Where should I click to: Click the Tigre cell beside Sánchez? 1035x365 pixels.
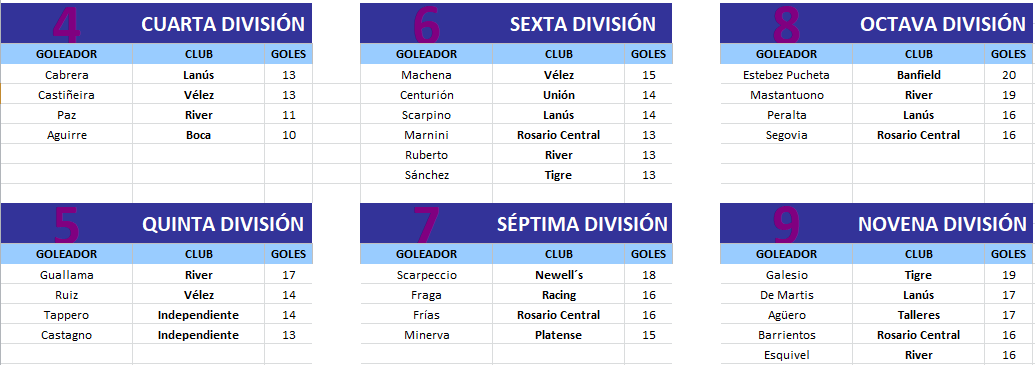(558, 175)
